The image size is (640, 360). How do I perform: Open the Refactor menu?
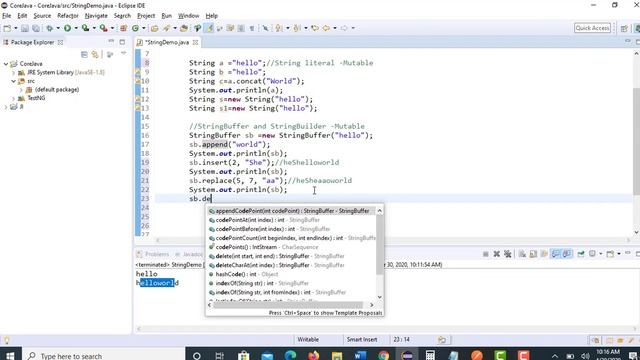(x=68, y=16)
